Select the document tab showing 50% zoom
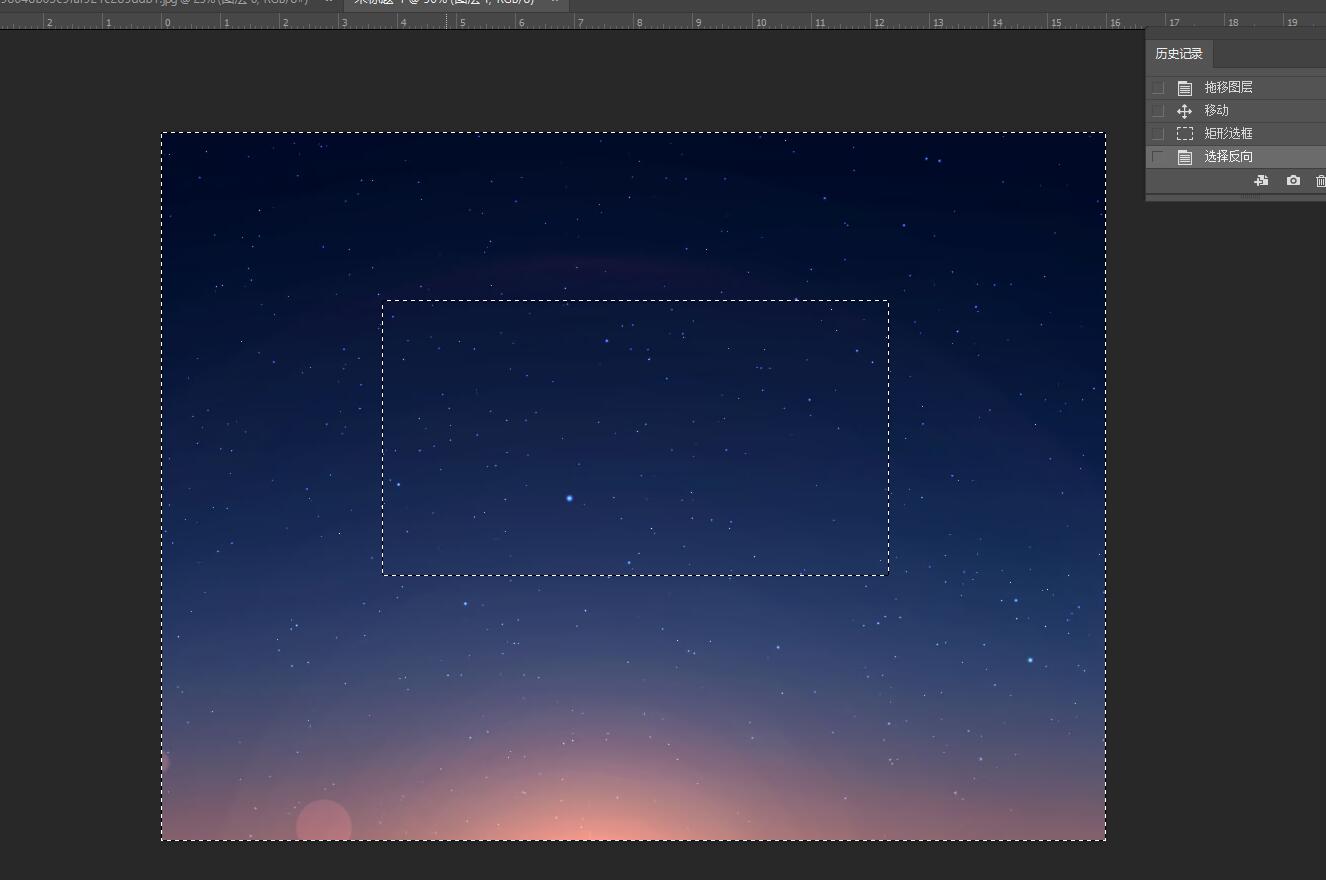Screen dimensions: 1326x880 point(445,3)
